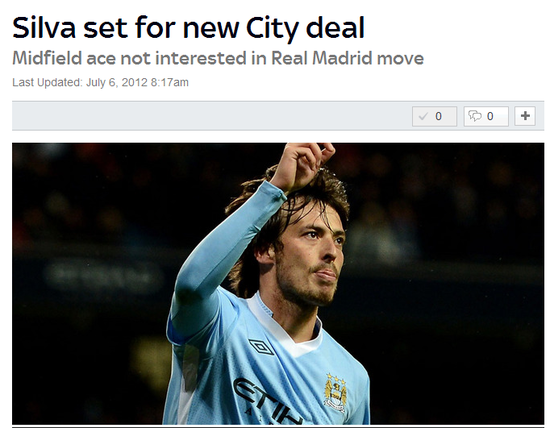Click the Etihad sponsor lettering on the shirt

click(265, 401)
